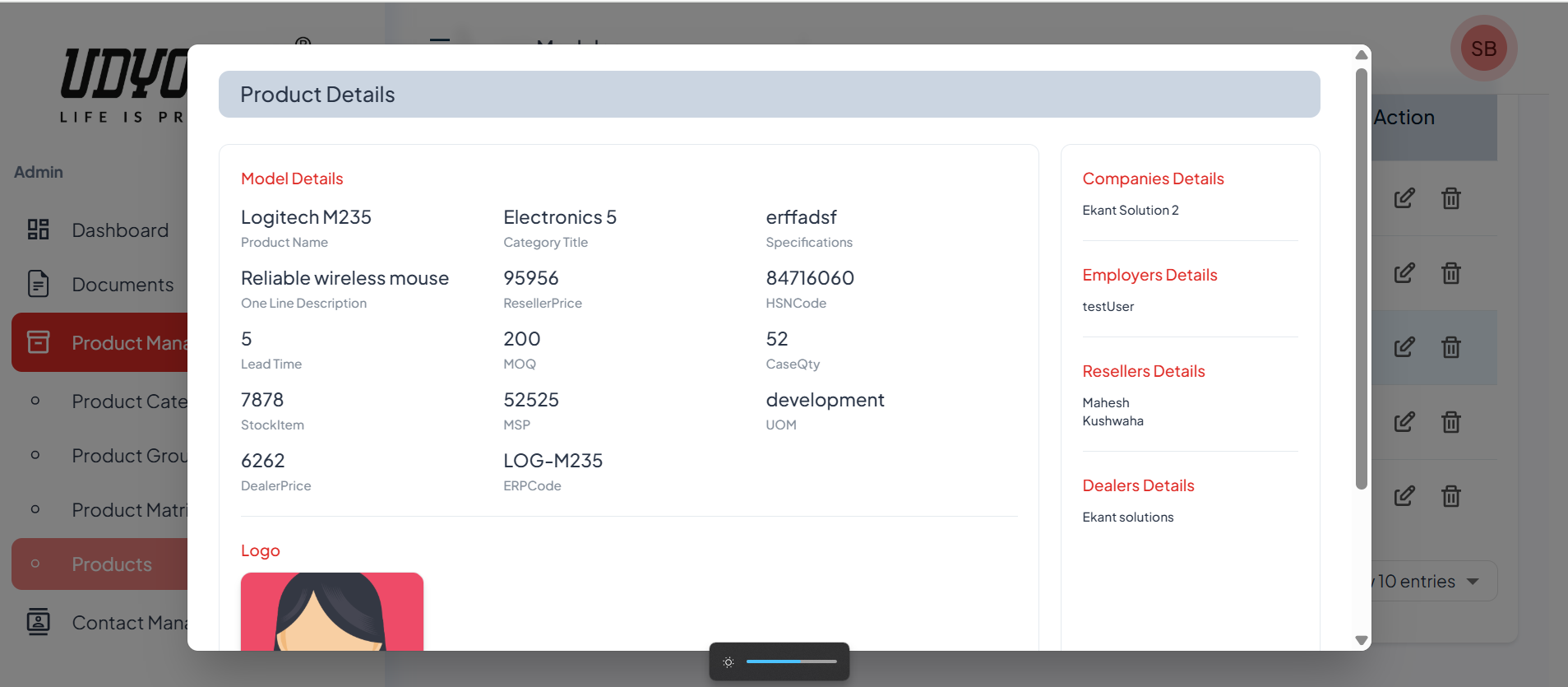Screen dimensions: 1568x687
Task: Click the Product Management archive box icon
Action: [x=38, y=342]
